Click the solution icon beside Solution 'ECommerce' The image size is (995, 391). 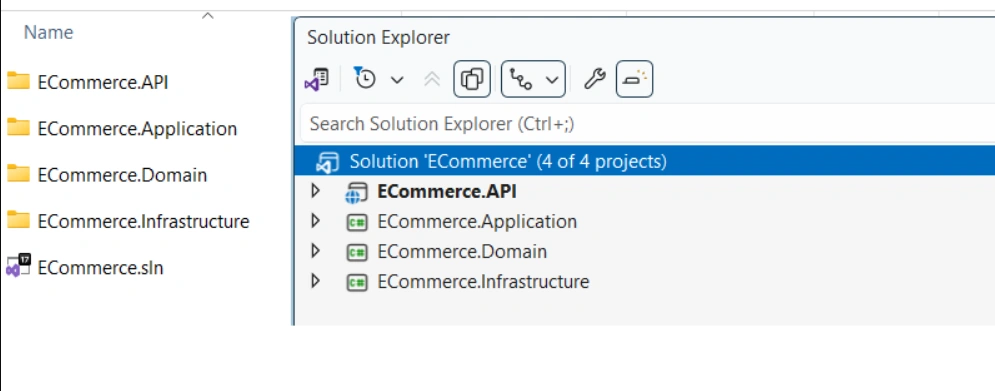tap(327, 162)
